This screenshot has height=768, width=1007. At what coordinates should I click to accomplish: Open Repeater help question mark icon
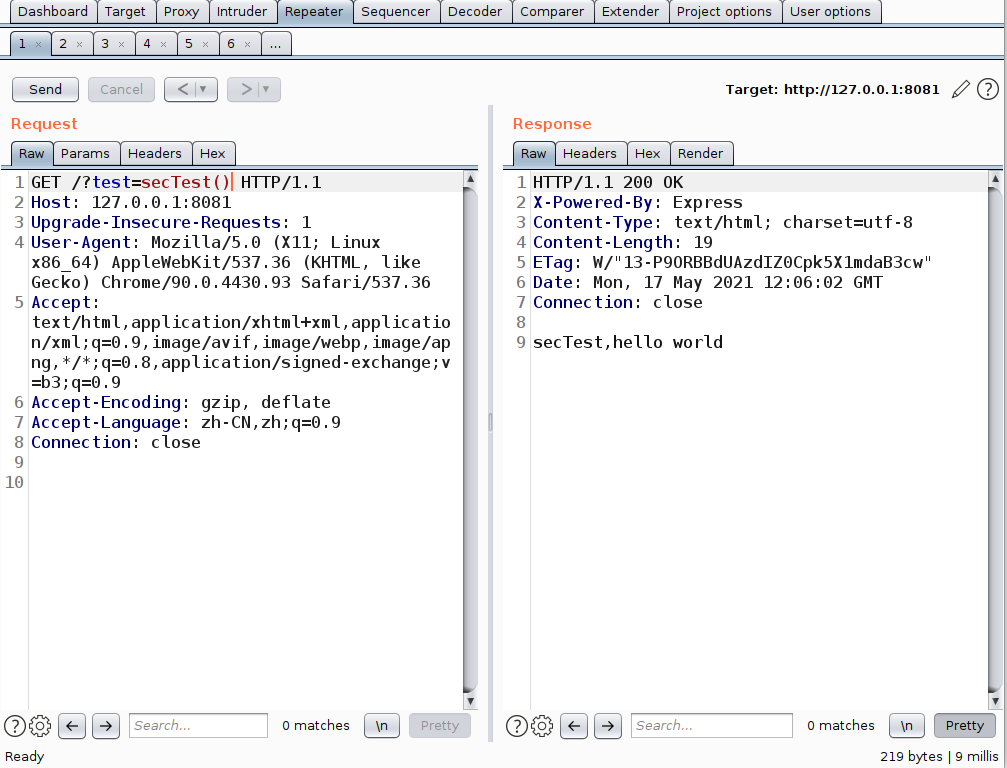click(x=988, y=89)
